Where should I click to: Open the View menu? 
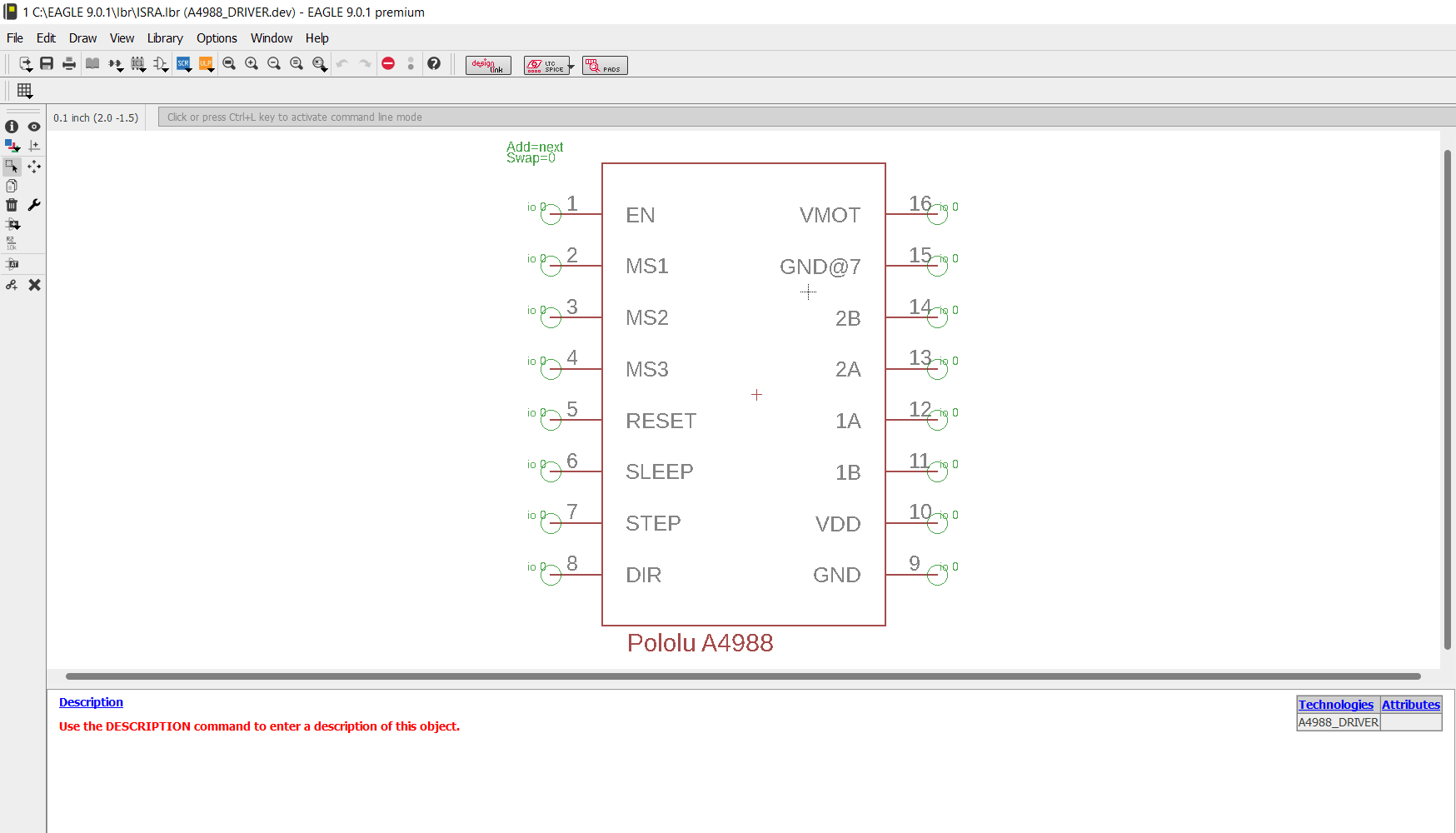[122, 38]
